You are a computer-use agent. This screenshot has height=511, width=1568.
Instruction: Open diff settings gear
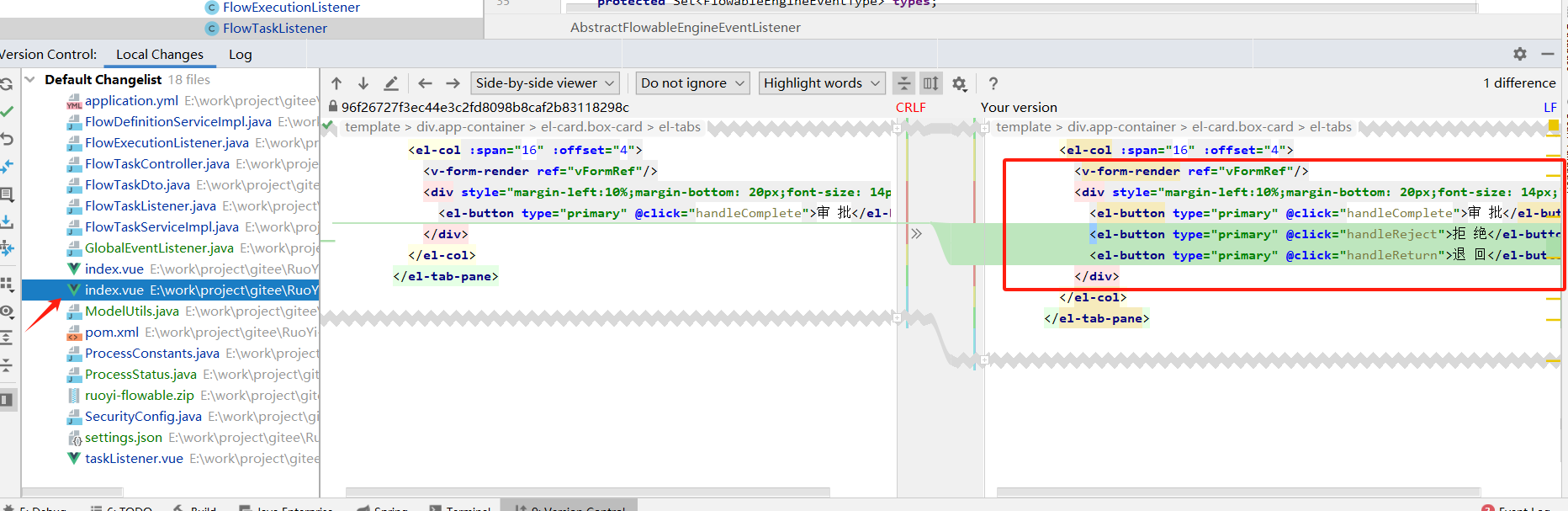[x=959, y=83]
